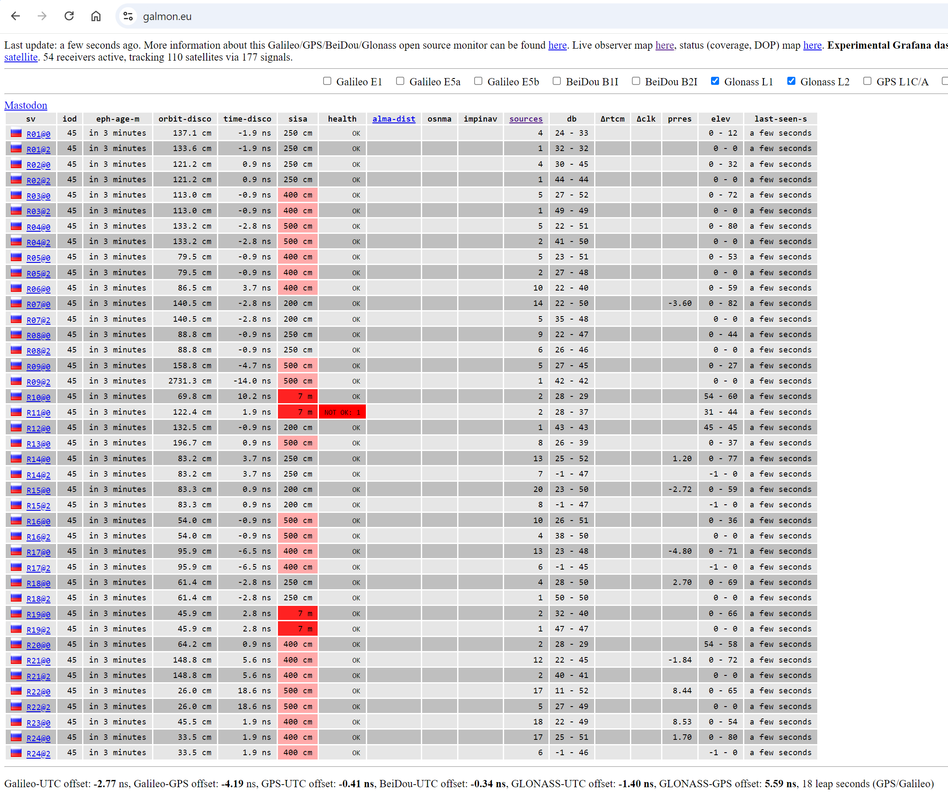Open satellite R11@0 details
This screenshot has width=948, height=800.
39,413
